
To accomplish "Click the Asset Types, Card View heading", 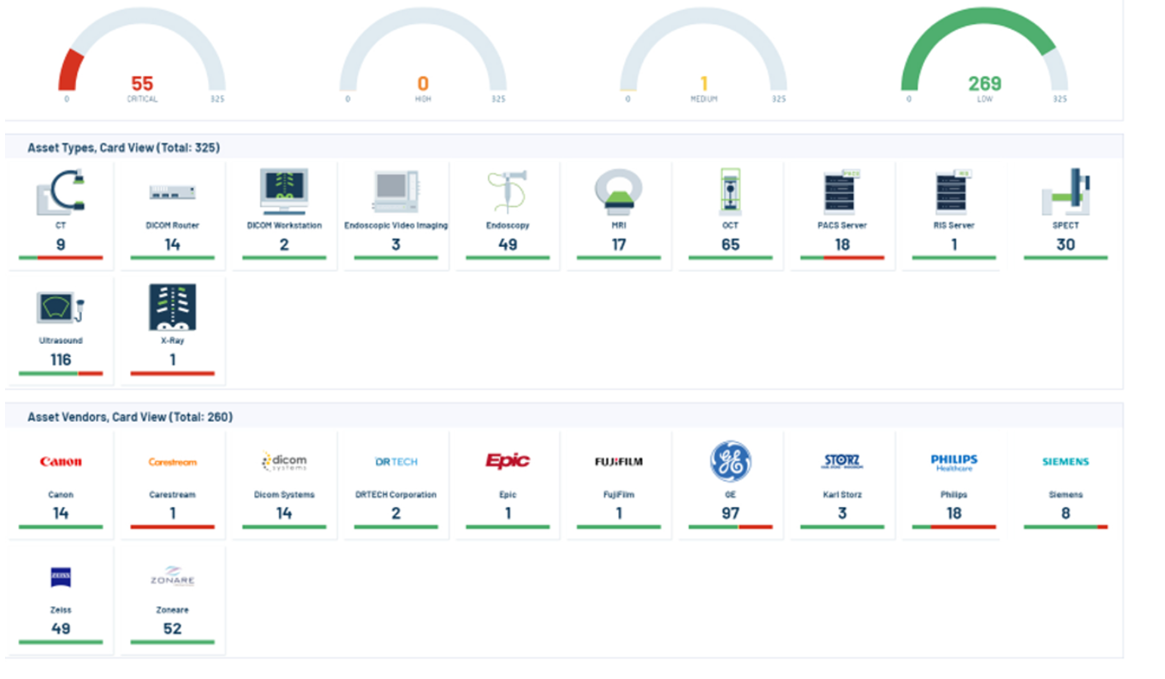I will click(x=123, y=148).
